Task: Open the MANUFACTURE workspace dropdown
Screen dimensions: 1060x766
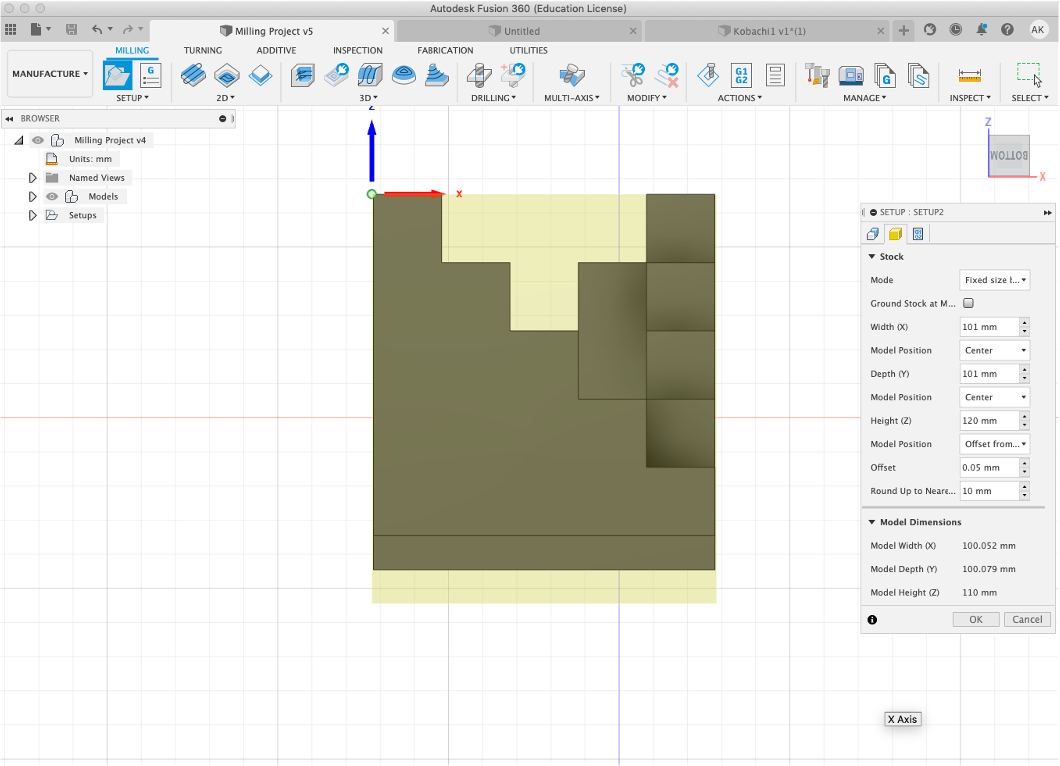Action: click(x=50, y=74)
